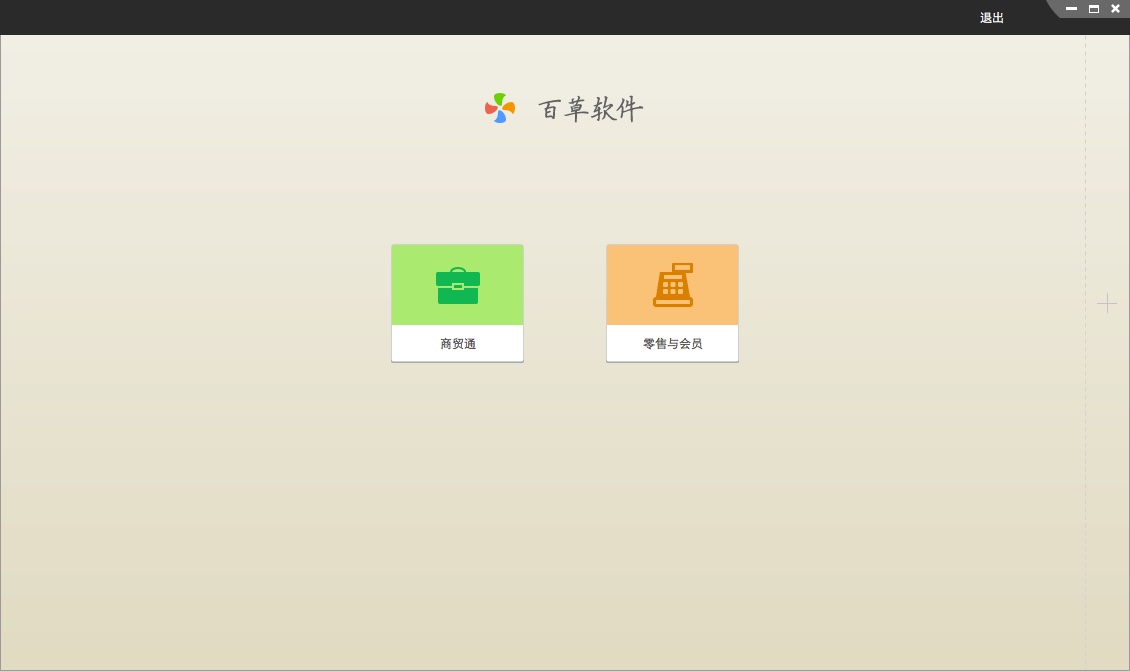Screen dimensions: 1130x671
Task: Open the 商贸通 briefcase icon
Action: pyautogui.click(x=457, y=287)
